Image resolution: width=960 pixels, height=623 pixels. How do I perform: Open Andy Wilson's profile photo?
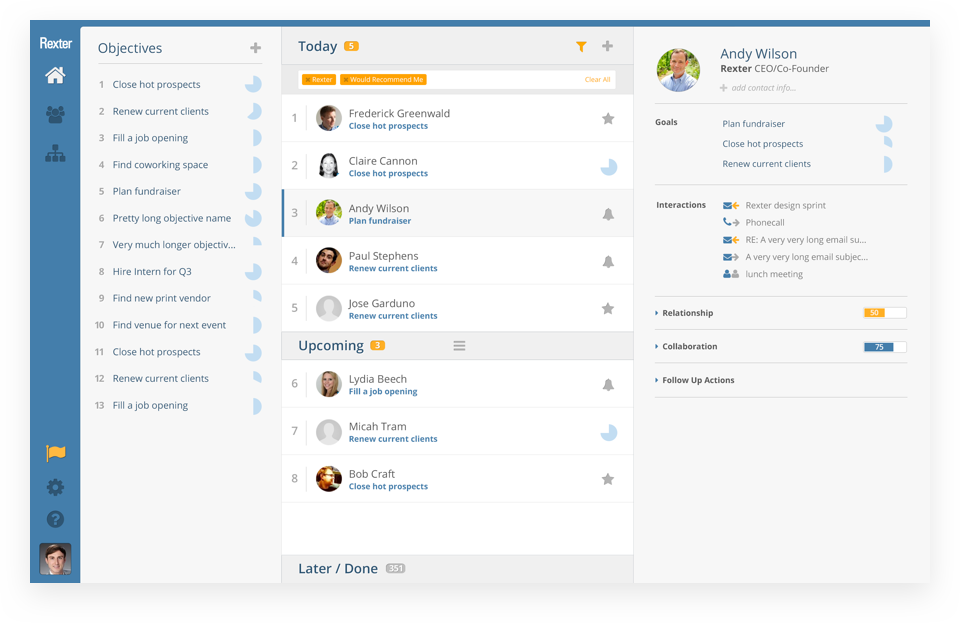coord(678,70)
